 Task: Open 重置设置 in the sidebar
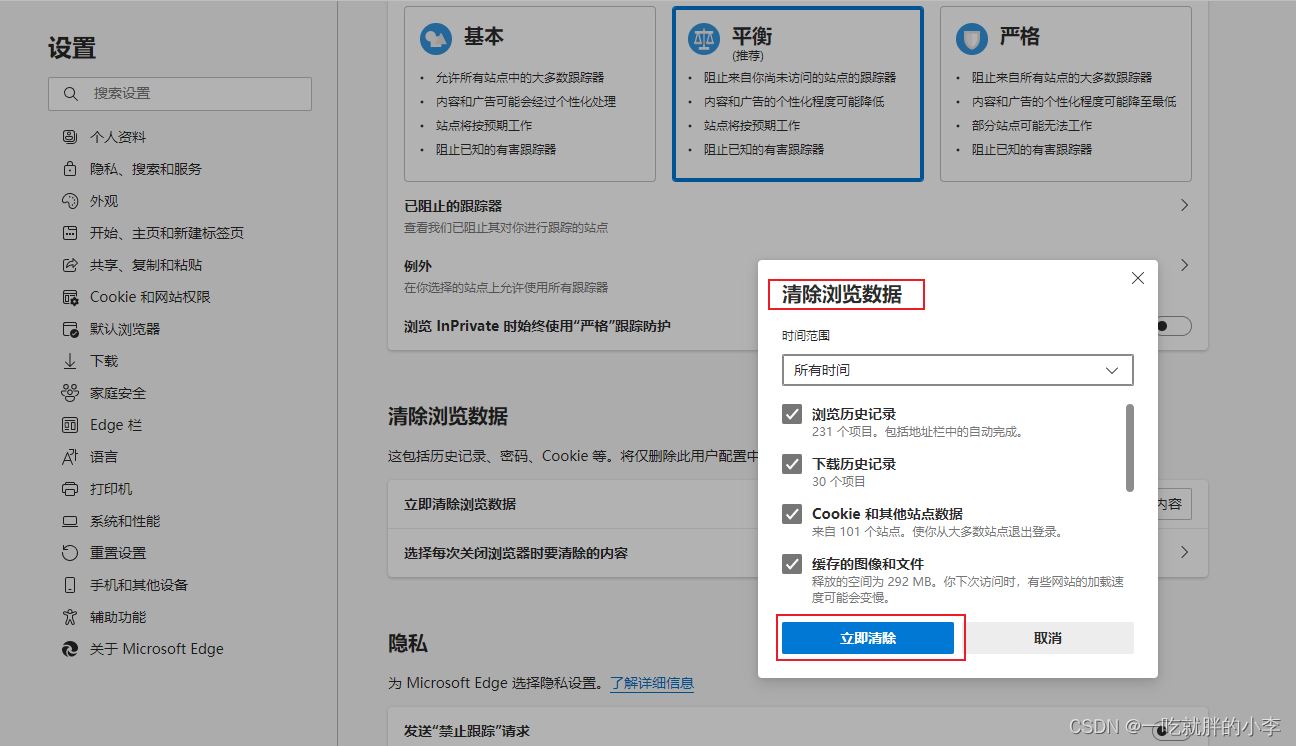click(118, 553)
